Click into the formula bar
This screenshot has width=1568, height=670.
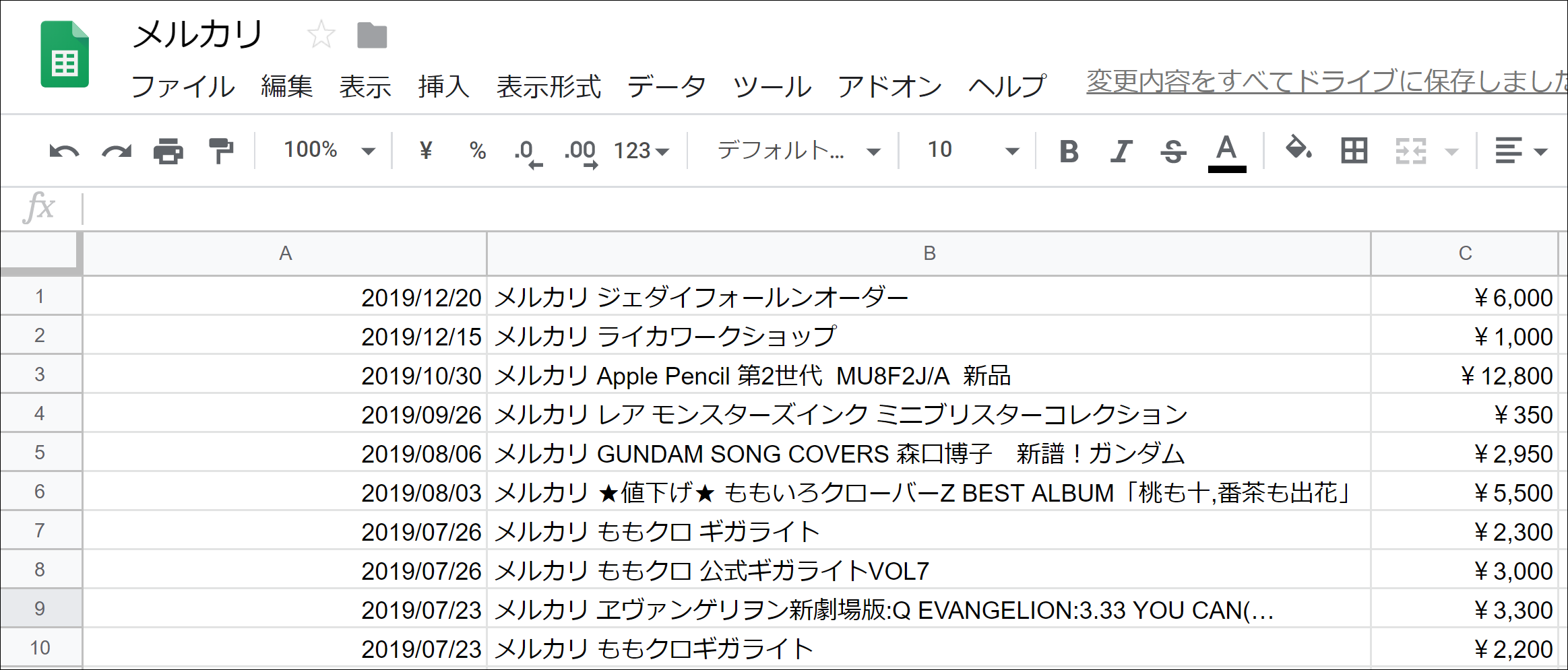tap(825, 208)
